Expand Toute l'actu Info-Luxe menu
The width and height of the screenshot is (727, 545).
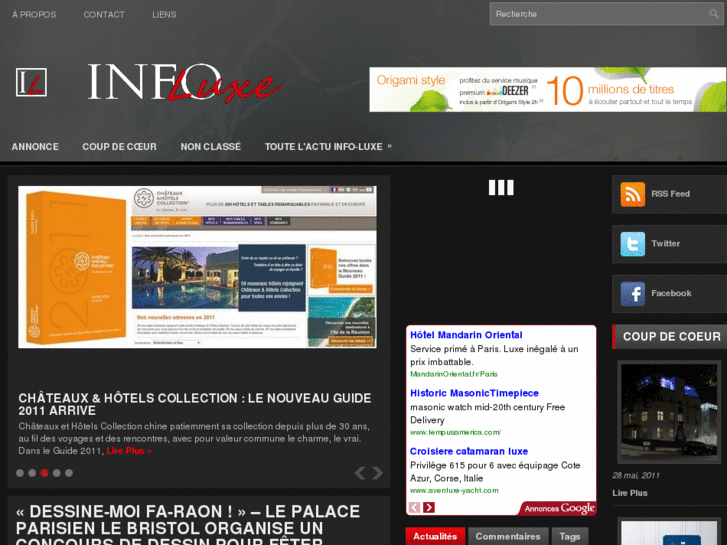point(328,147)
